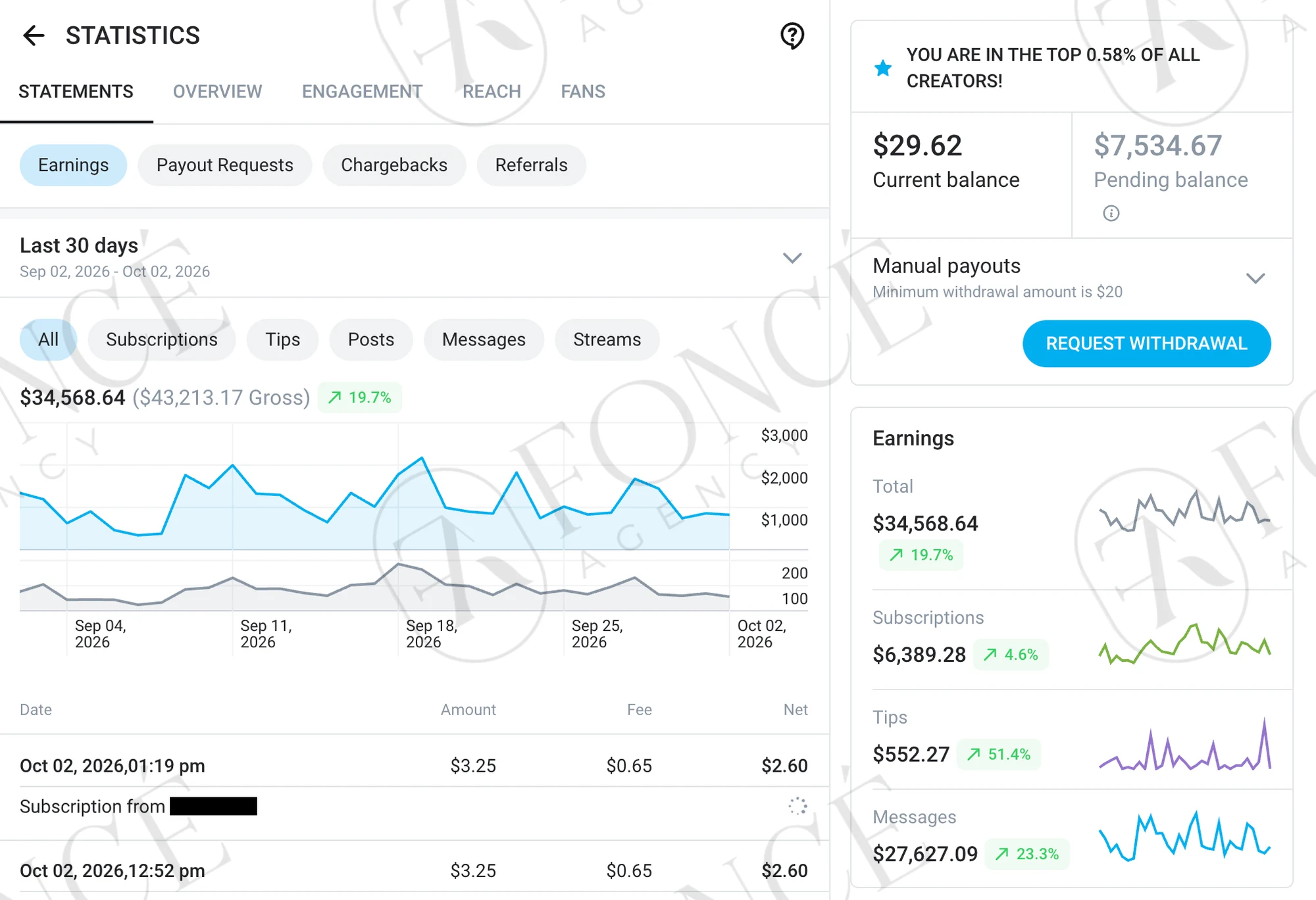Filter by Tips chip
1316x900 pixels.
[282, 339]
